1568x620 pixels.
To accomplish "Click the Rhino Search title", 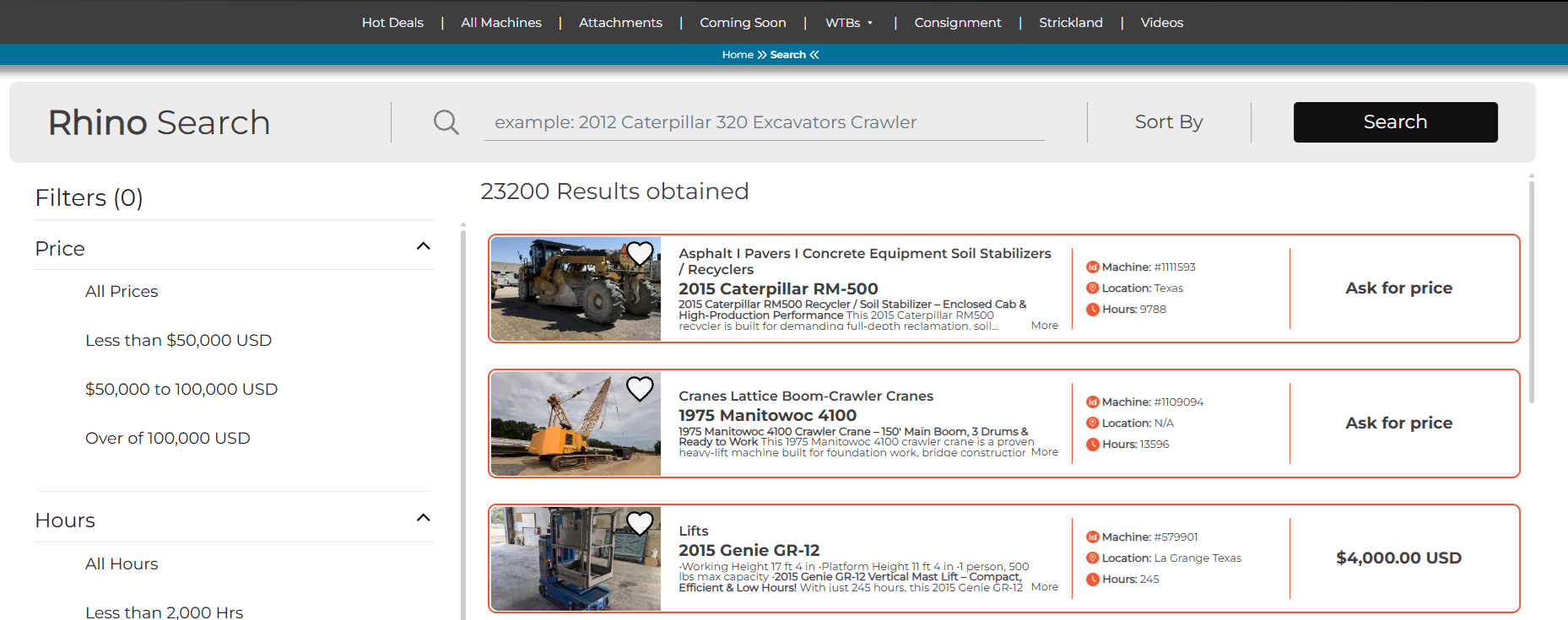I will [159, 123].
